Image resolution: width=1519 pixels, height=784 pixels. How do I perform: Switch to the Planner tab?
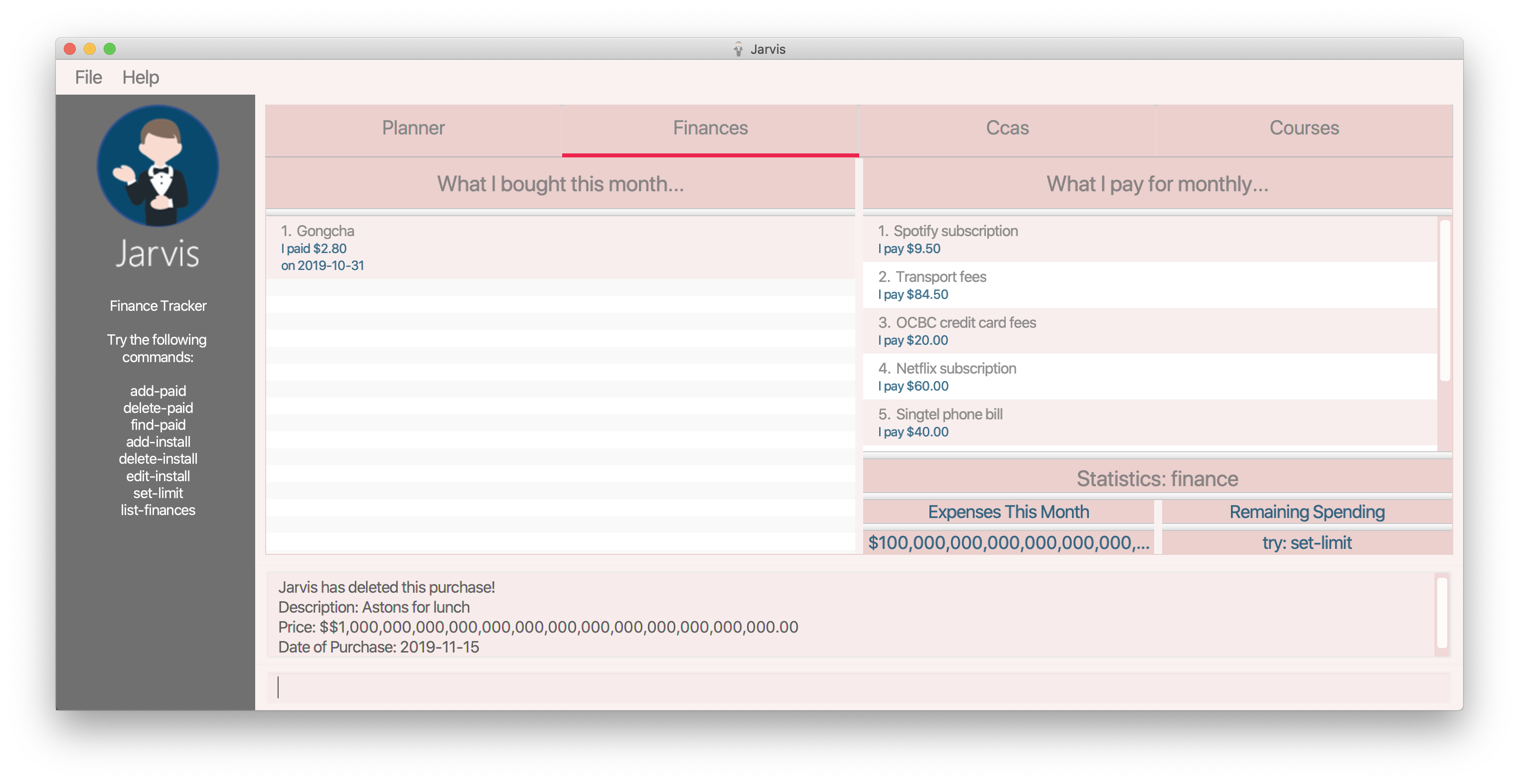(413, 129)
